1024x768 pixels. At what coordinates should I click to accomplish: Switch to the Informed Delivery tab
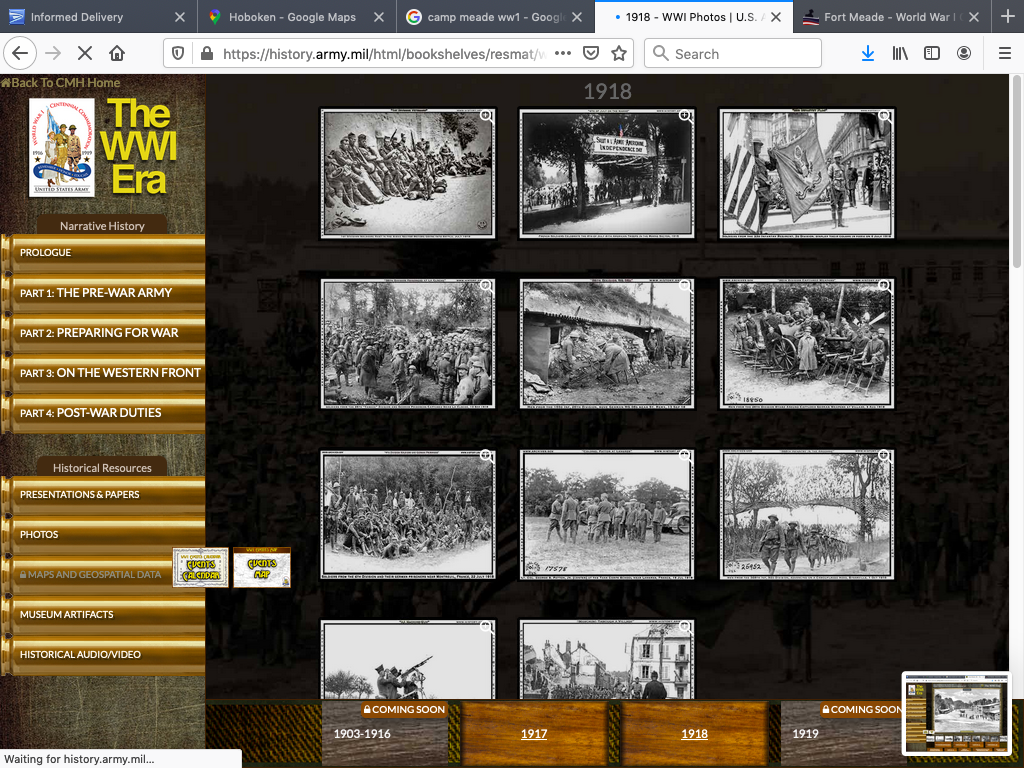90,17
